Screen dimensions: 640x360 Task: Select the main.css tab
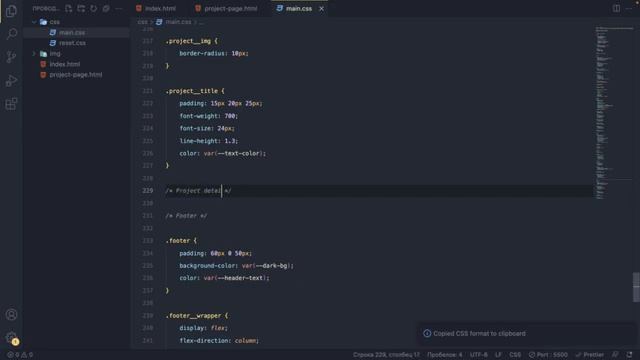pos(299,9)
